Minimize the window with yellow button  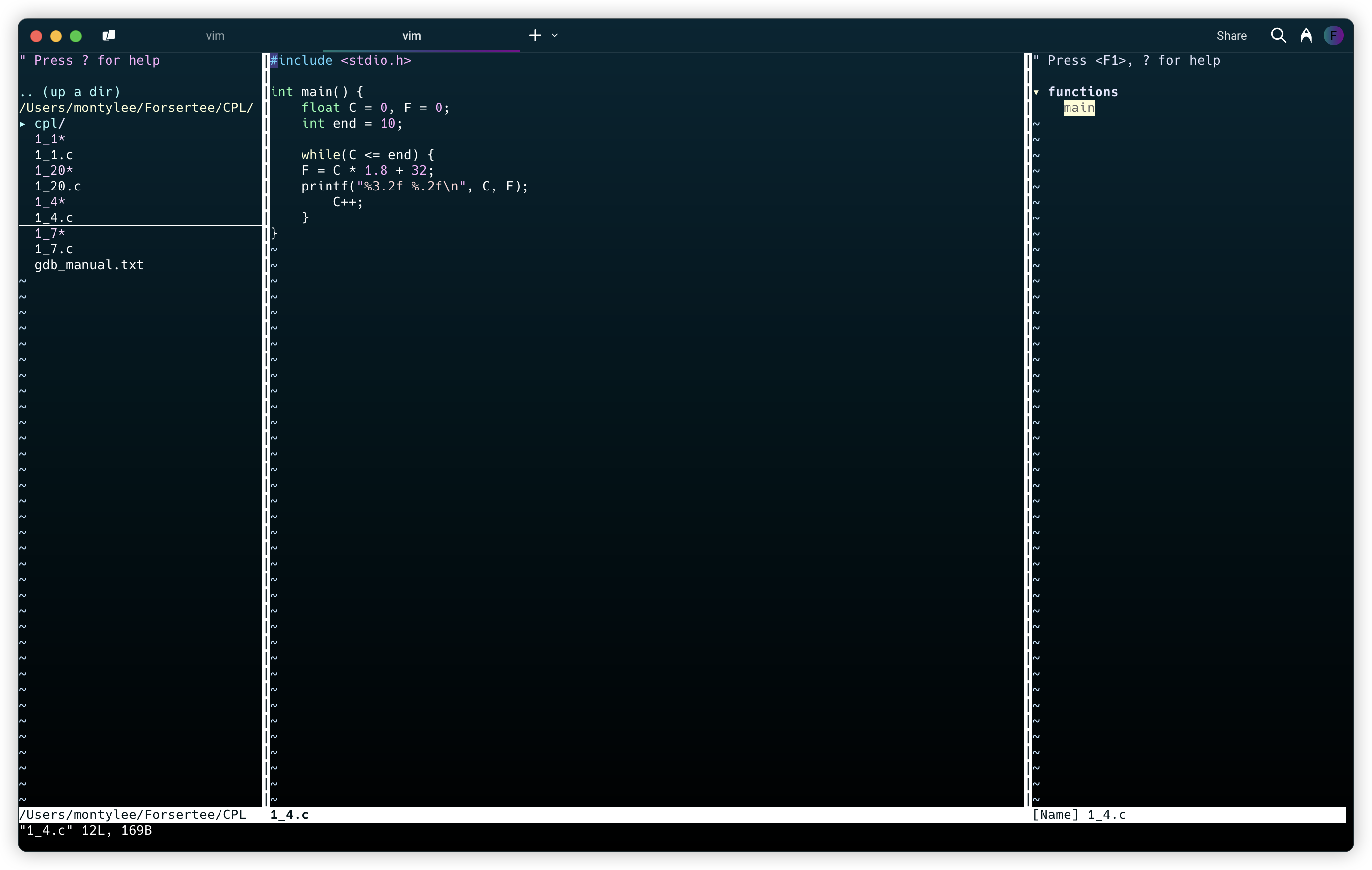point(56,36)
